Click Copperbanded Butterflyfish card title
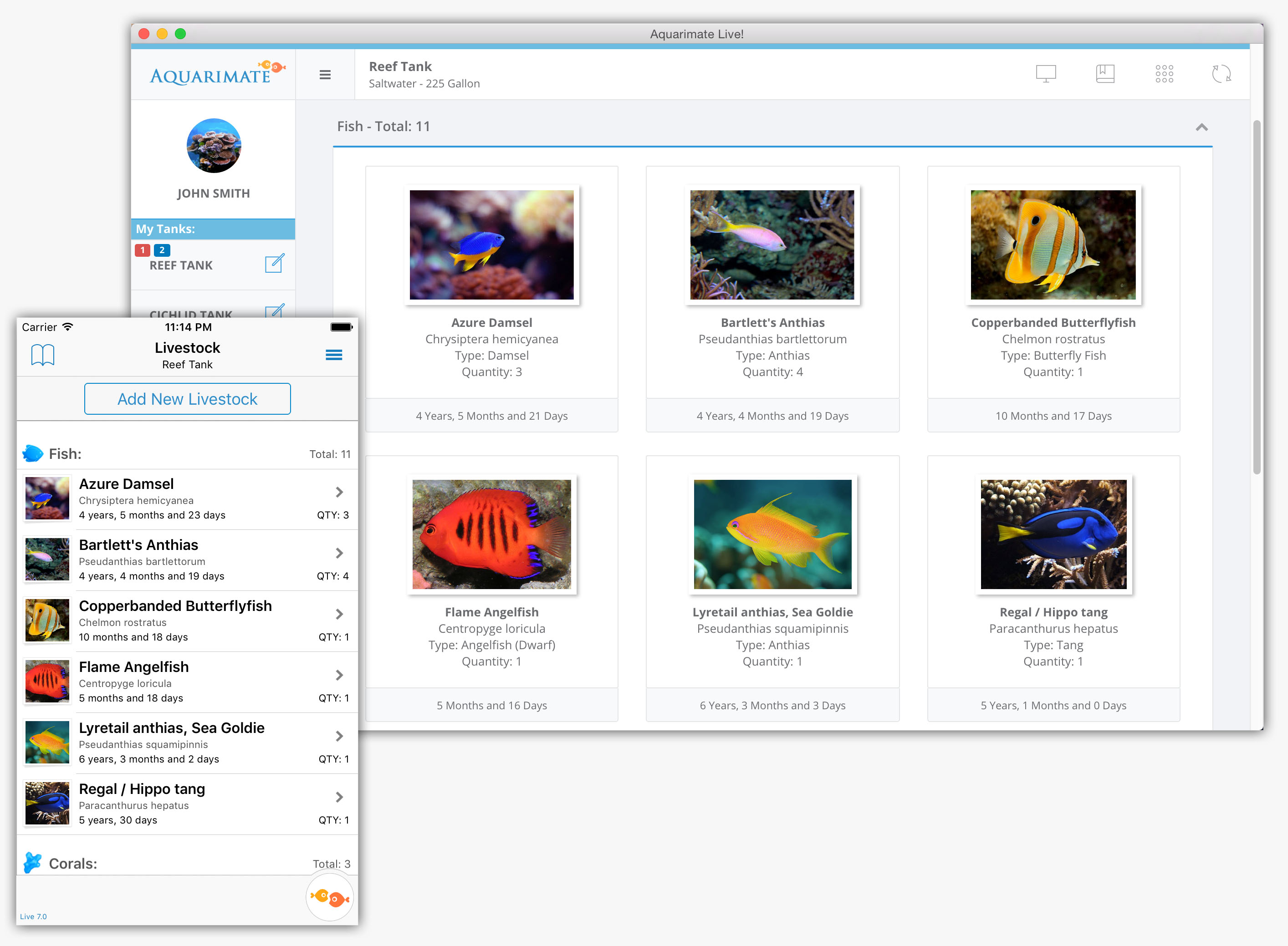Screen dimensions: 1288x946 (x=1053, y=322)
